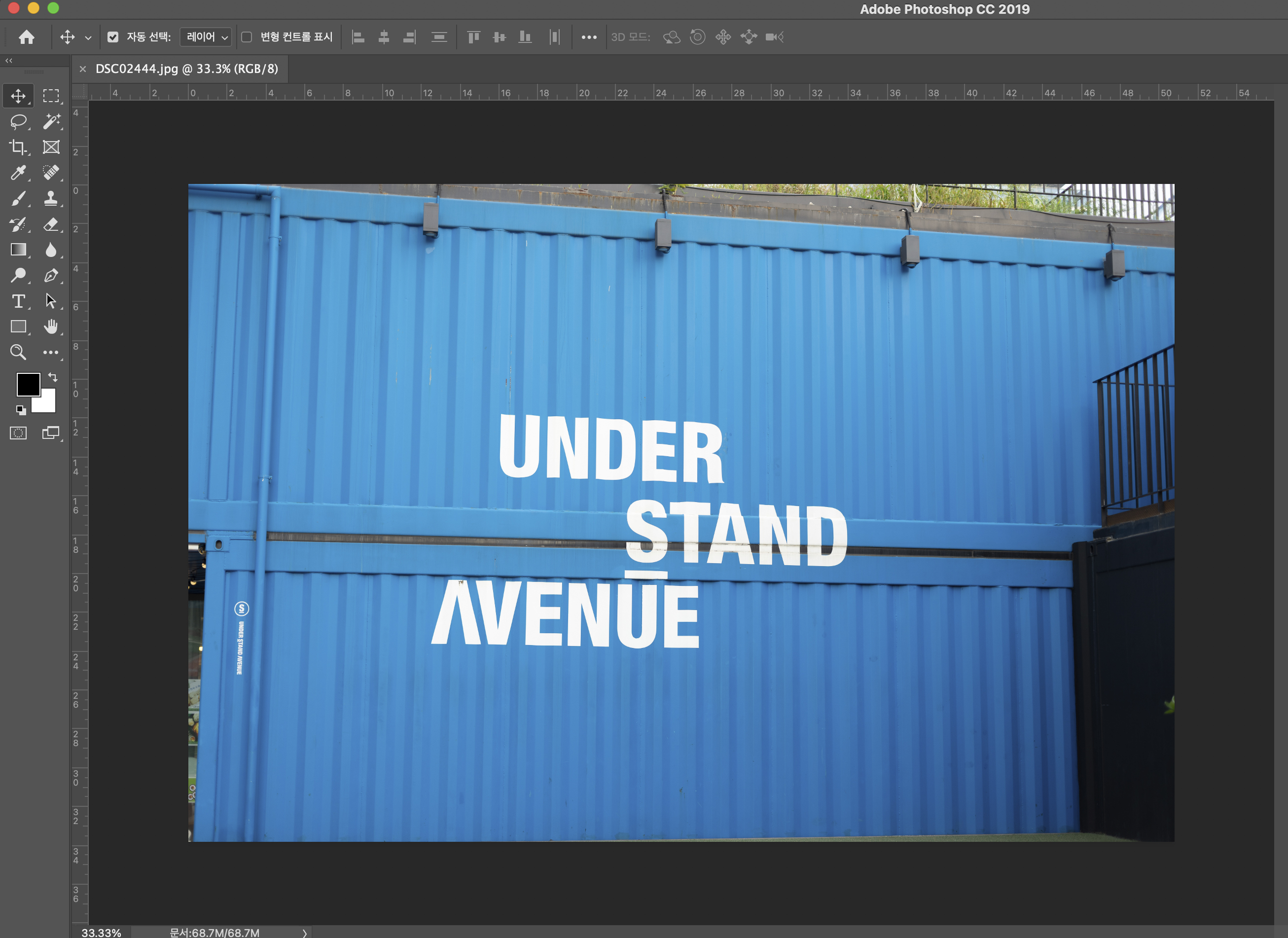This screenshot has width=1288, height=938.
Task: Go to the Home screen
Action: pos(26,37)
